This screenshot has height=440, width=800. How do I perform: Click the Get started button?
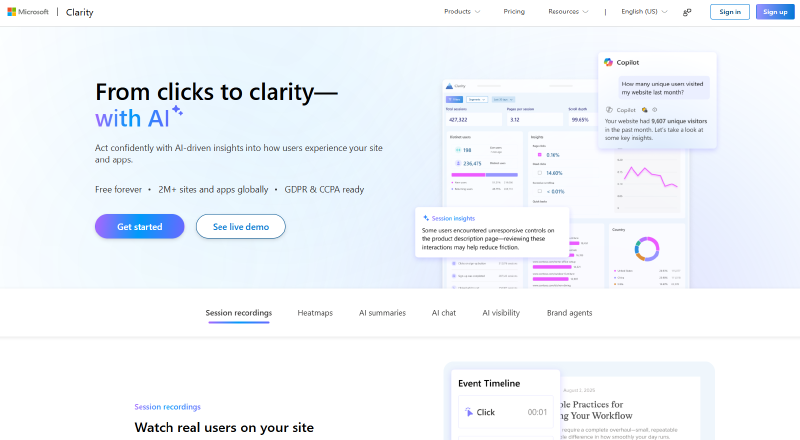tap(139, 227)
